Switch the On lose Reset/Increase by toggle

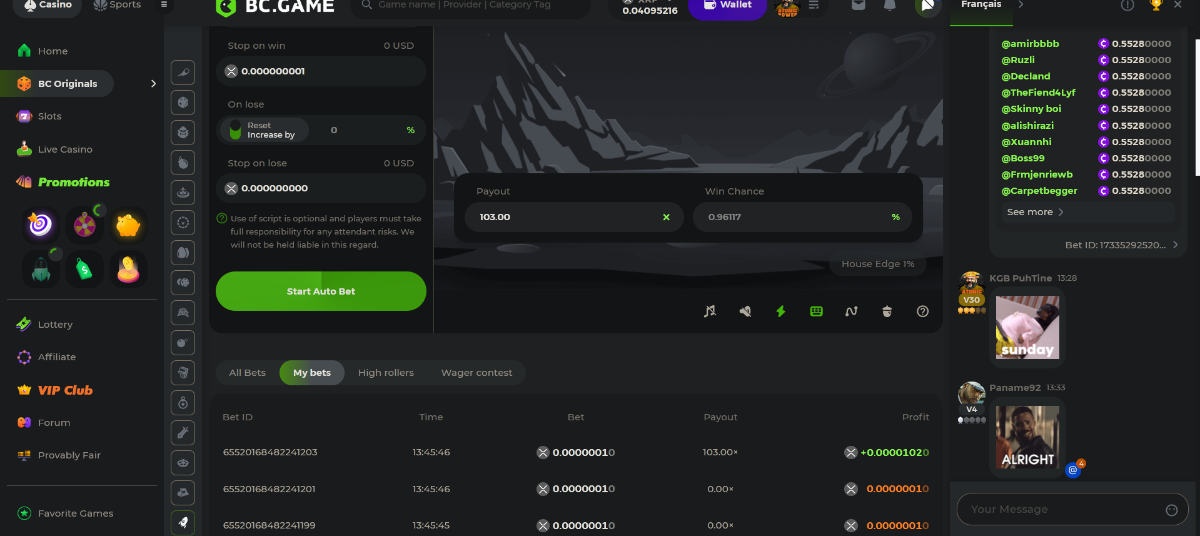coord(236,130)
